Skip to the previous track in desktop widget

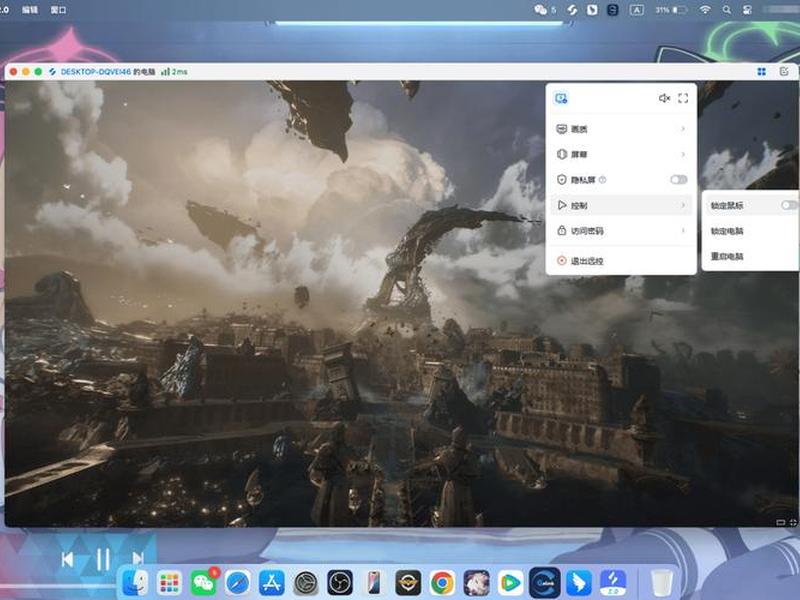[67, 560]
